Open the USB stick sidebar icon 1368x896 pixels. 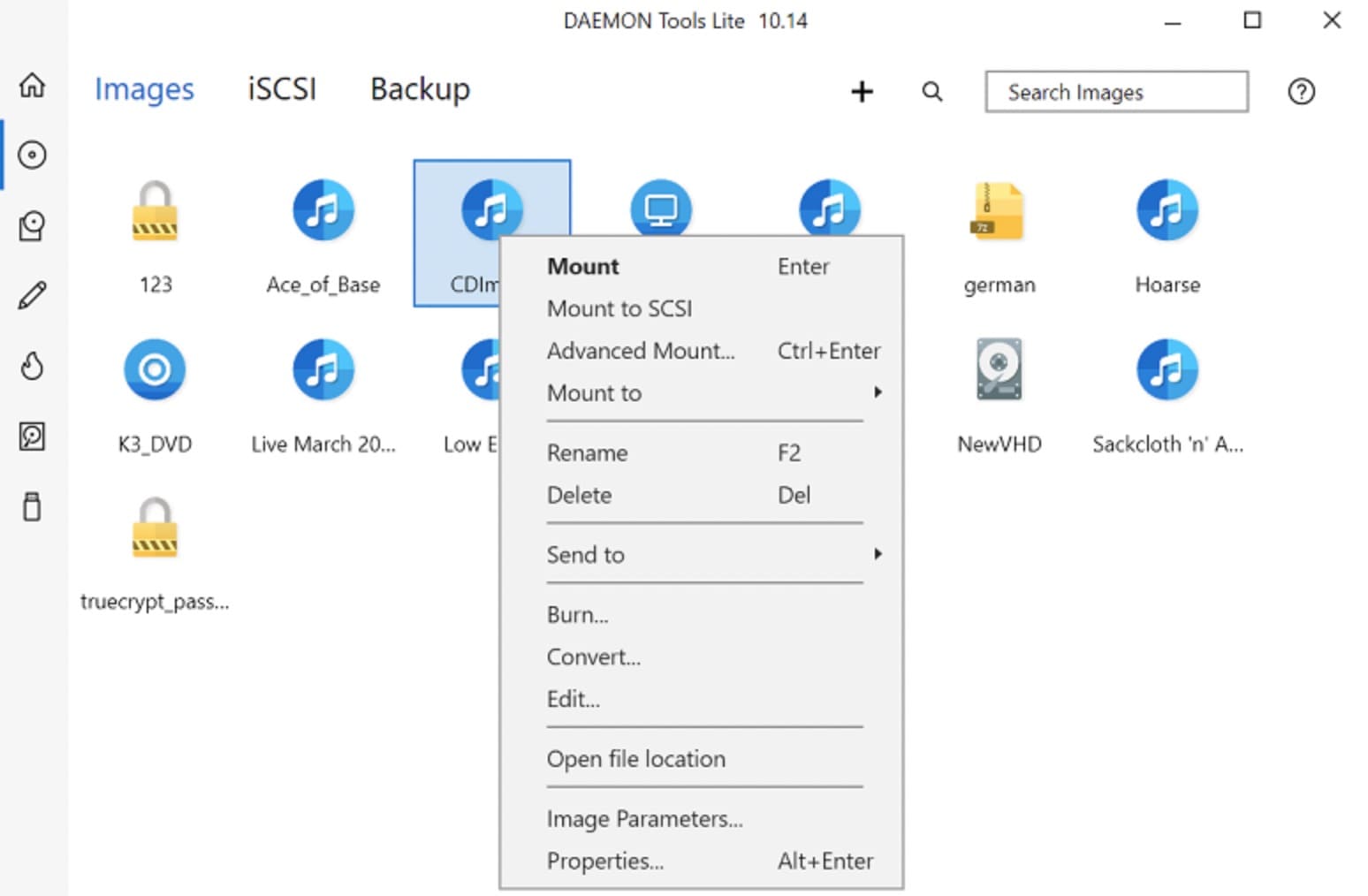[x=33, y=506]
